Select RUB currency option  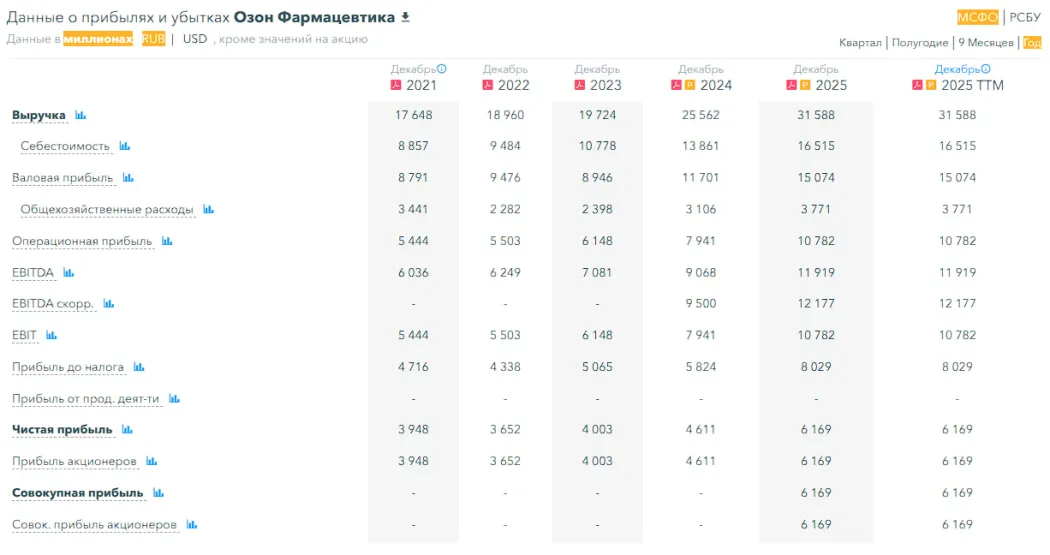click(153, 39)
